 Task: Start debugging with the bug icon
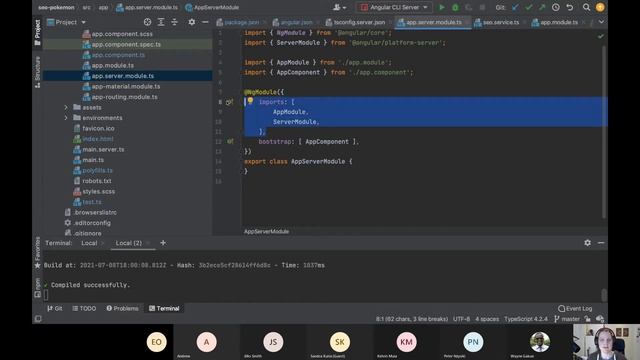click(x=455, y=7)
